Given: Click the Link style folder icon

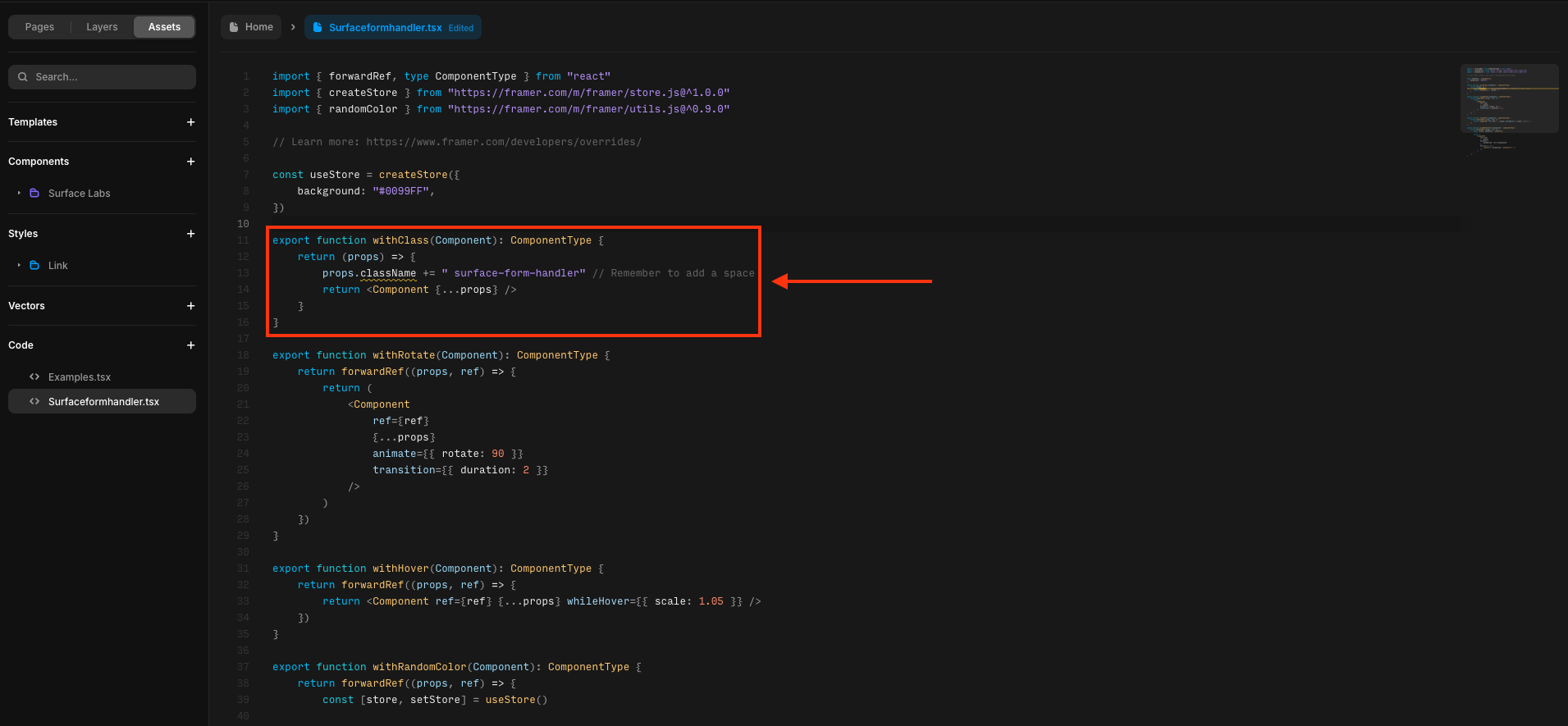Looking at the screenshot, I should click(34, 266).
